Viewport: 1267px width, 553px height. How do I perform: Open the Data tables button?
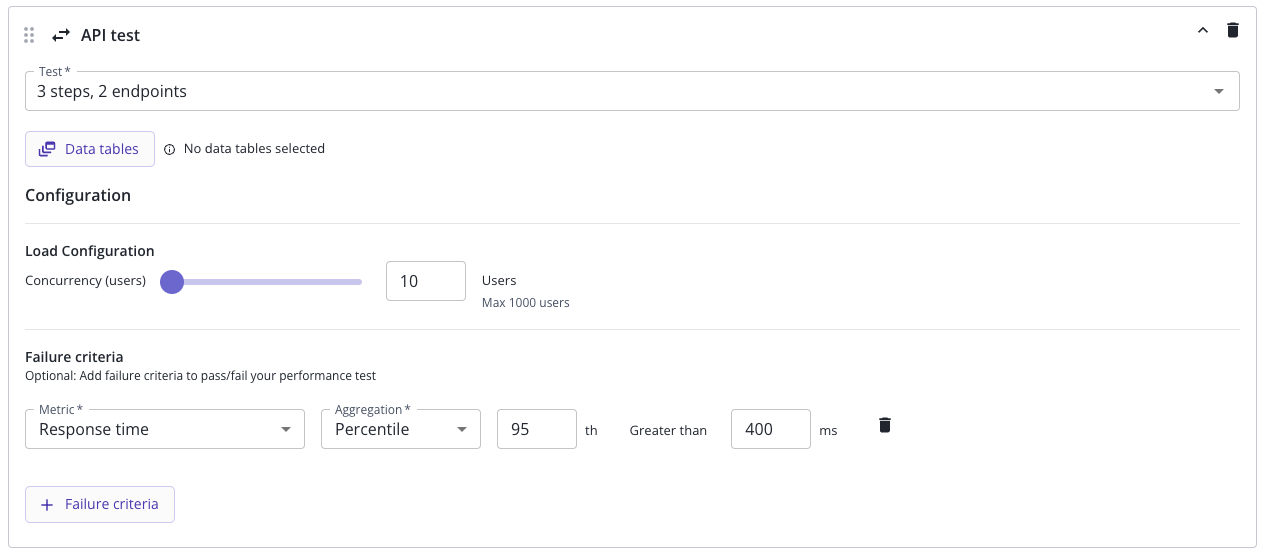pyautogui.click(x=90, y=149)
